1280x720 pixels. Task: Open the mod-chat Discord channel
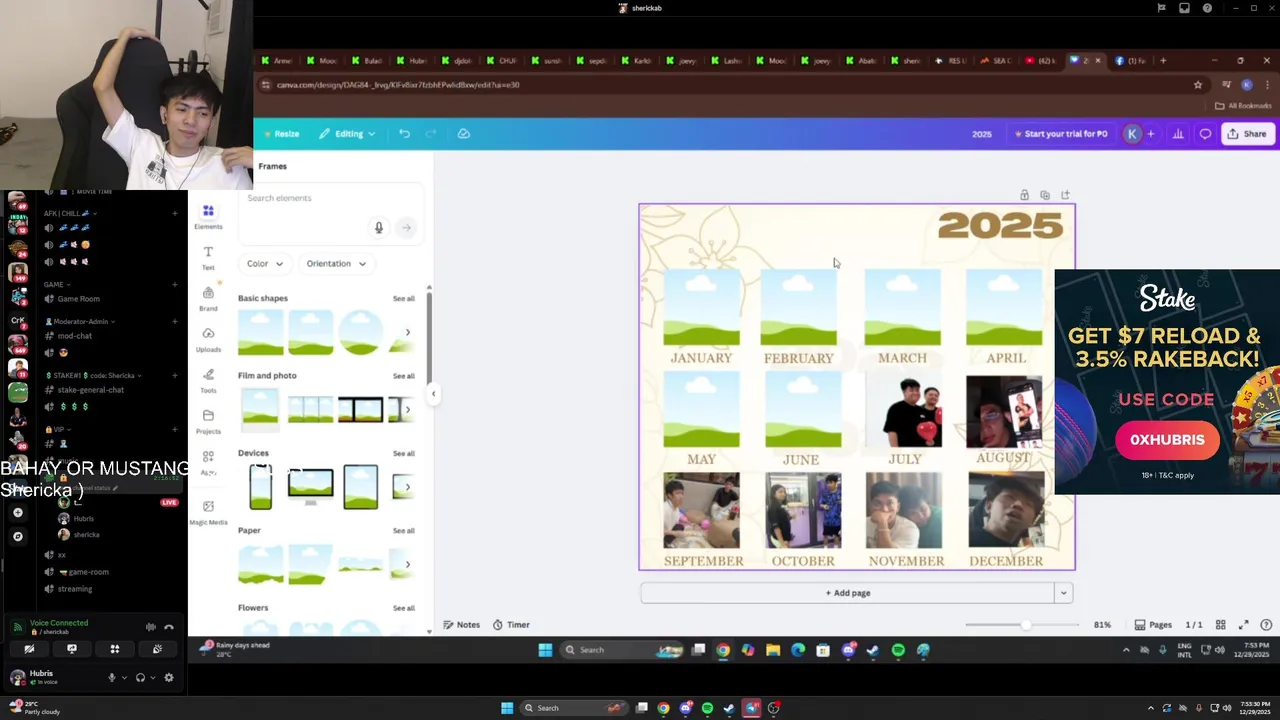74,336
